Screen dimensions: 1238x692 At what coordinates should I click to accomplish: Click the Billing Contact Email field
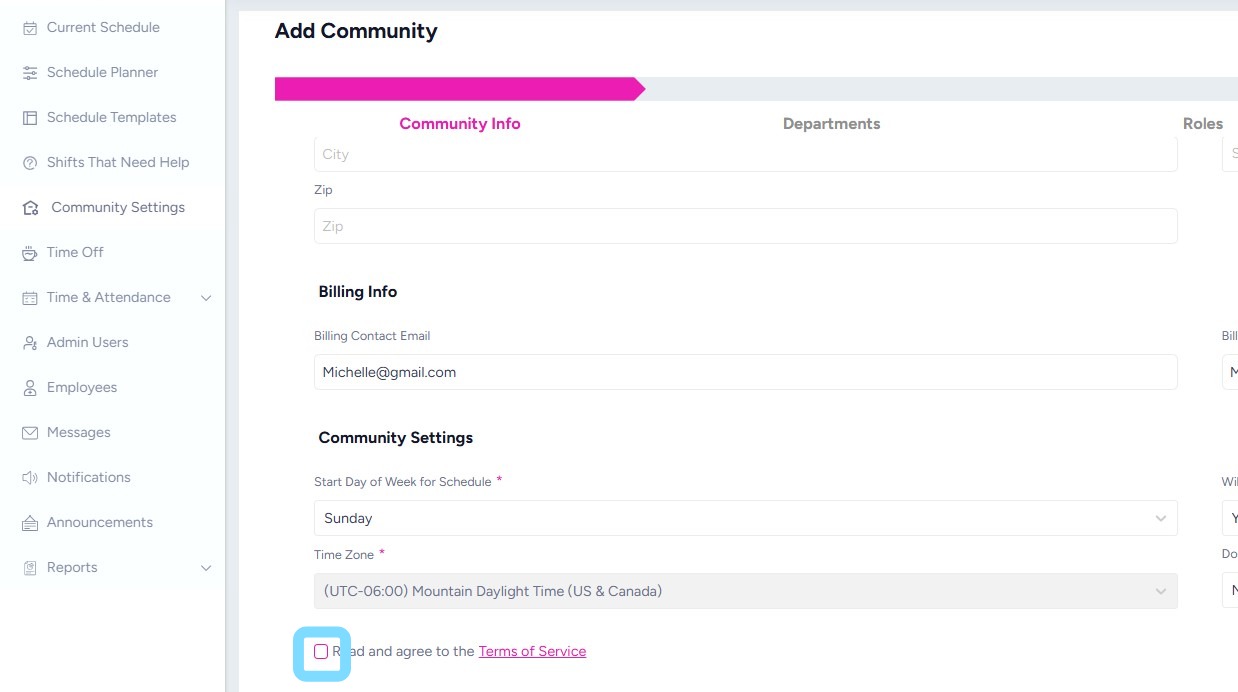(745, 372)
